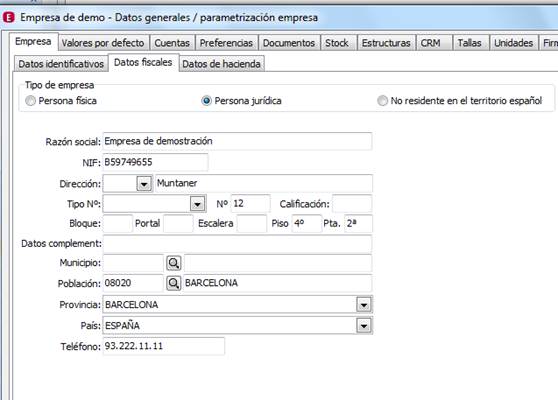Click the street name field containing Muntaner
Screen dimensions: 558x400
[x=264, y=184]
